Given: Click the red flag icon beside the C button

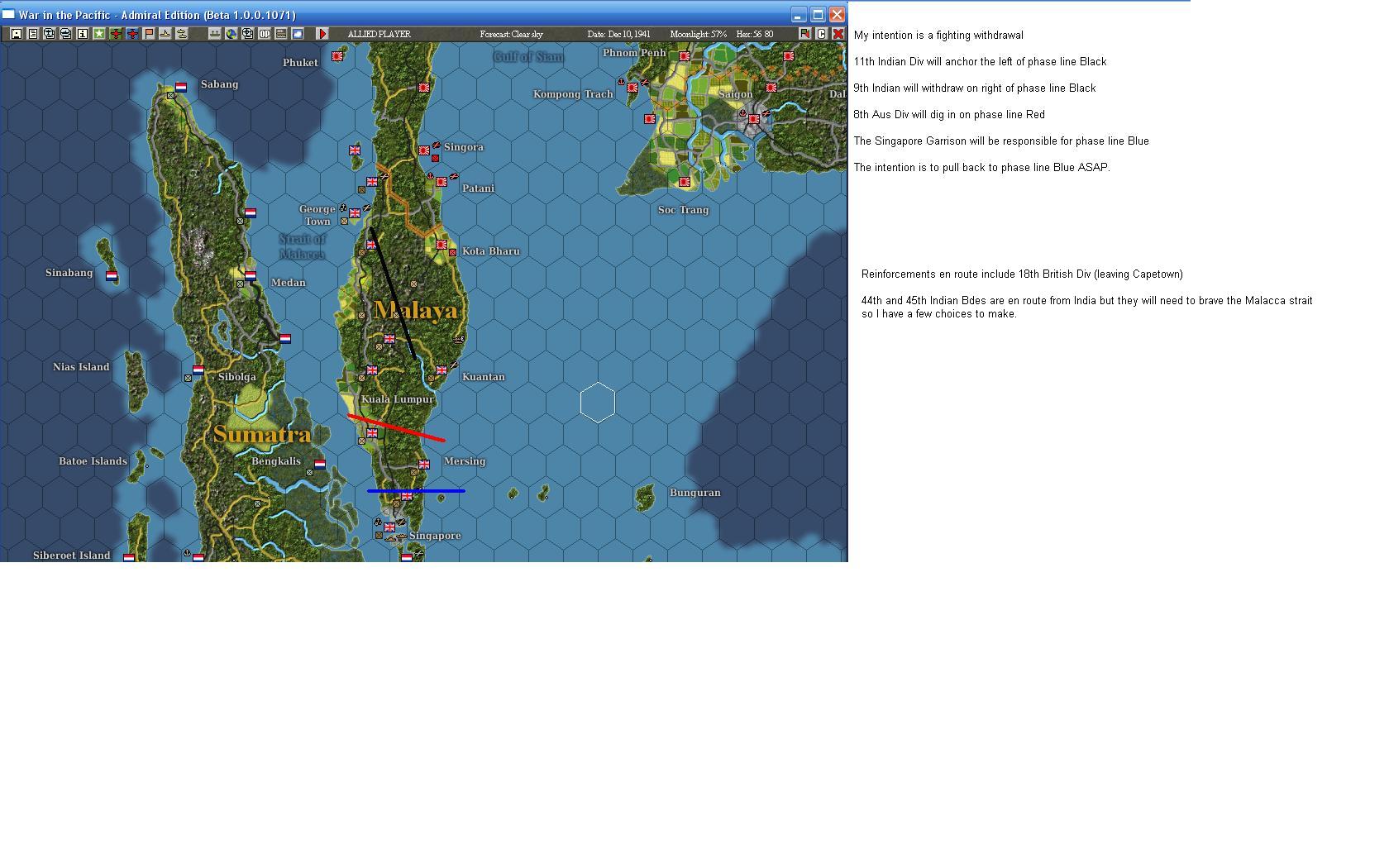Looking at the screenshot, I should [804, 34].
